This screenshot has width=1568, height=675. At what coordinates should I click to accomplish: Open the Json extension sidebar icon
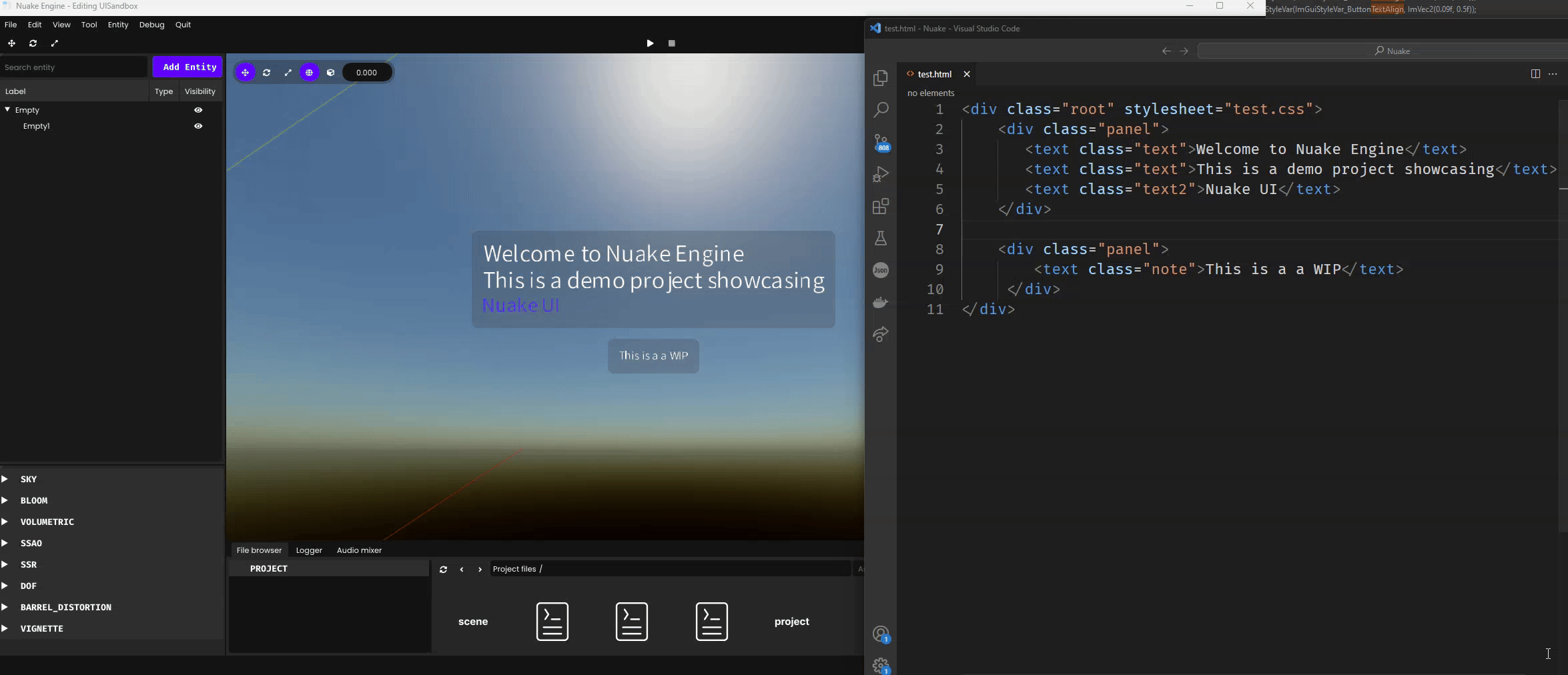(x=881, y=270)
